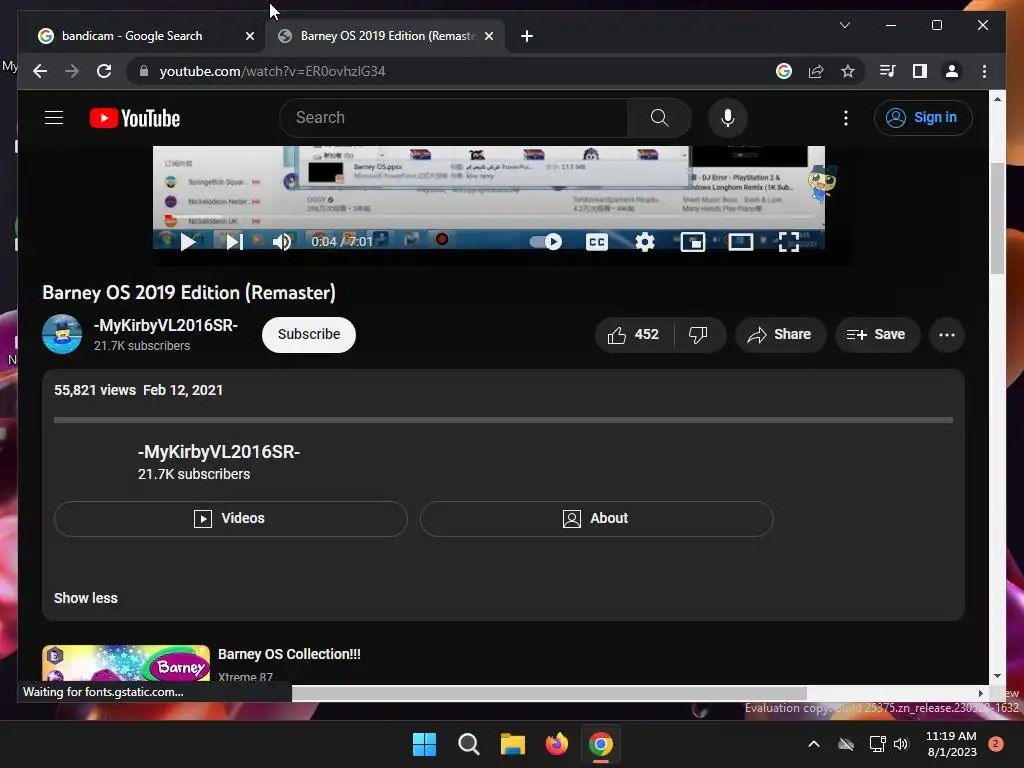Mute the video volume speaker icon
This screenshot has width=1024, height=768.
(281, 242)
